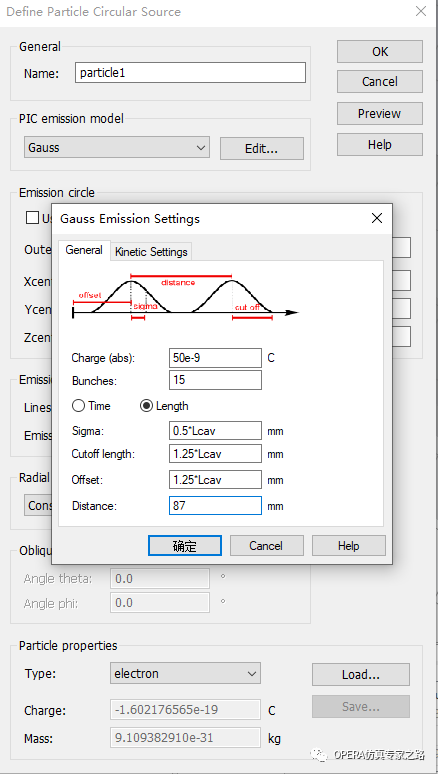This screenshot has width=438, height=774.
Task: Click the OK button in main dialog
Action: (x=380, y=51)
